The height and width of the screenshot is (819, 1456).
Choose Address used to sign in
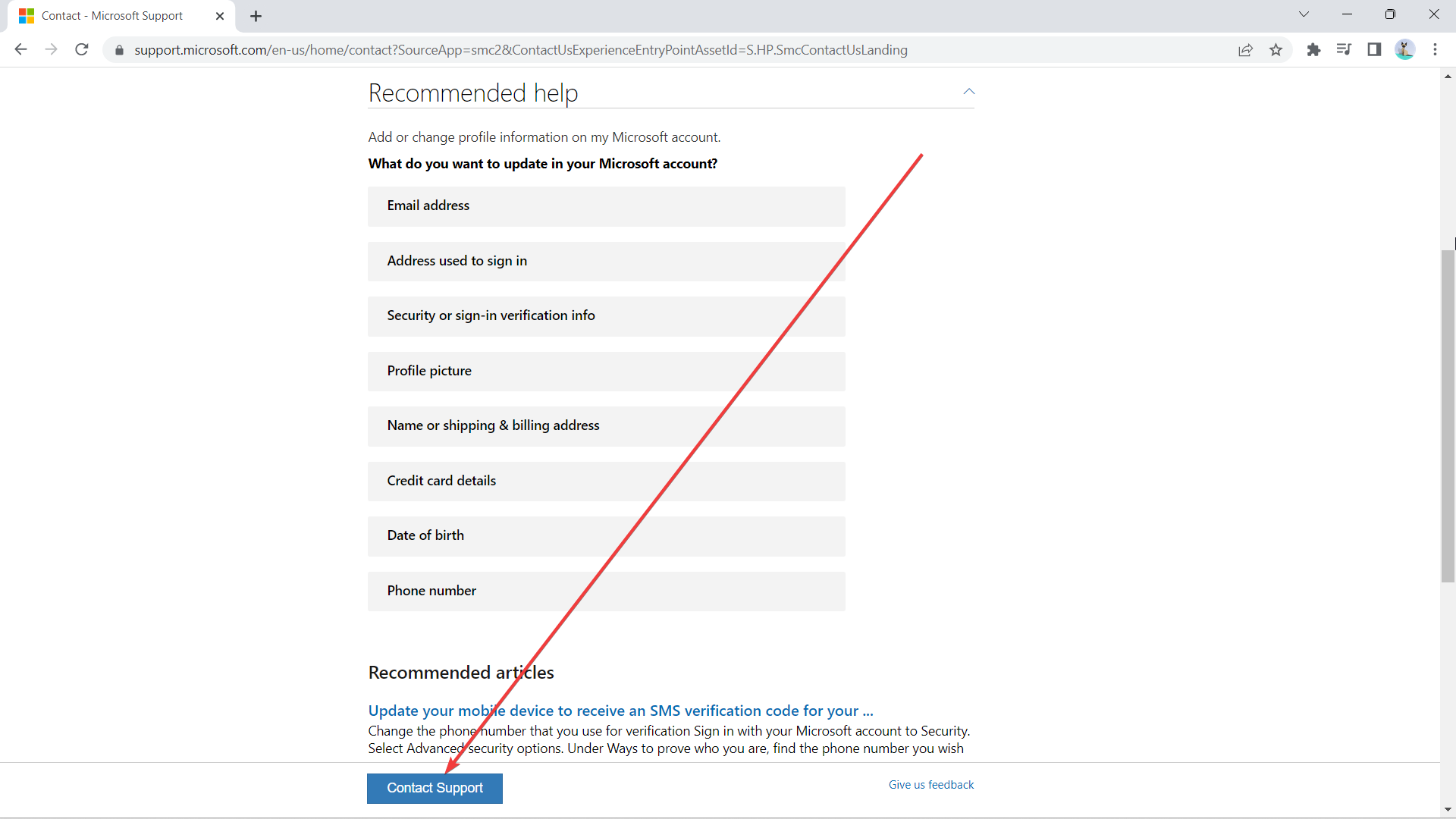606,262
